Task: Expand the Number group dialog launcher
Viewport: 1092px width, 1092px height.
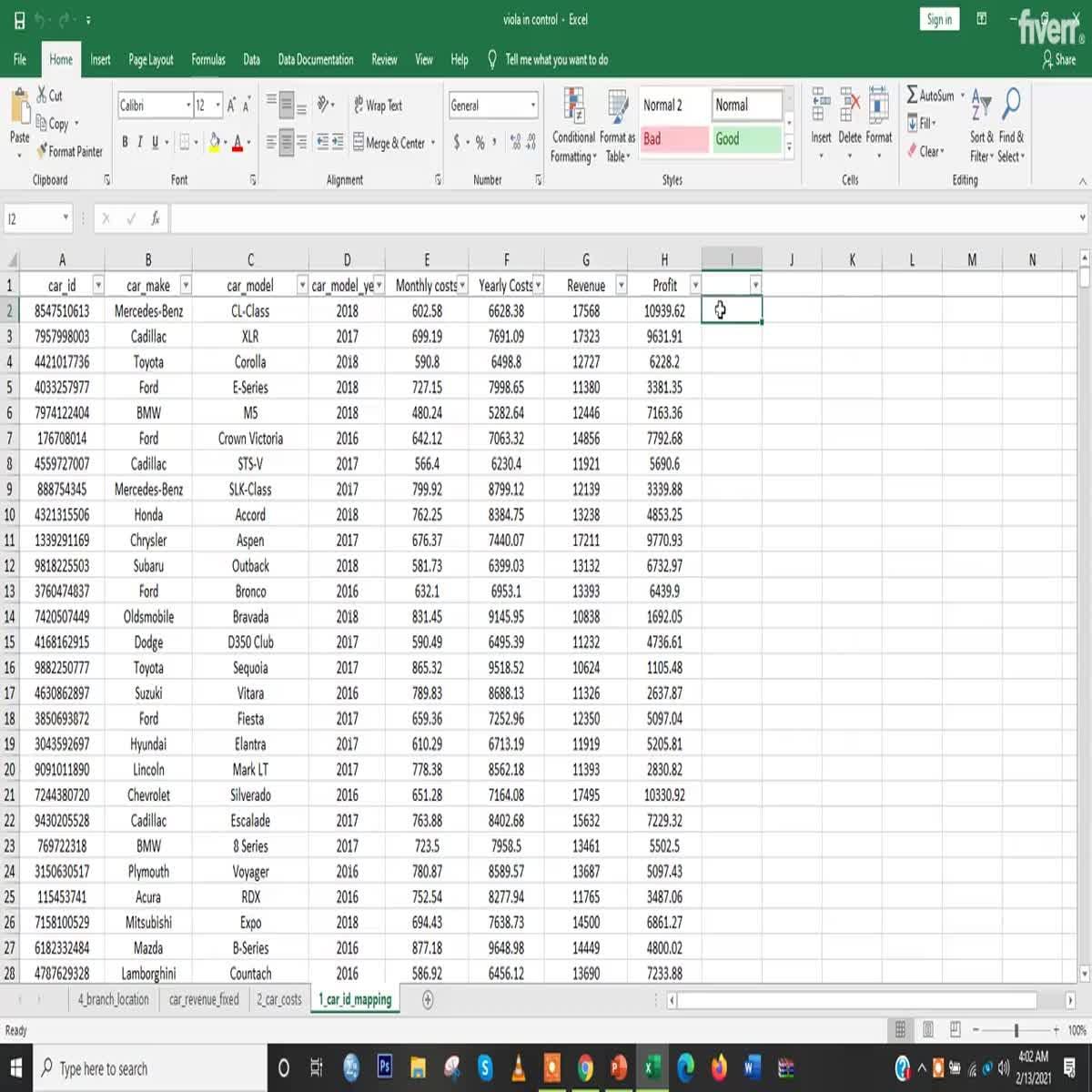Action: [x=540, y=180]
